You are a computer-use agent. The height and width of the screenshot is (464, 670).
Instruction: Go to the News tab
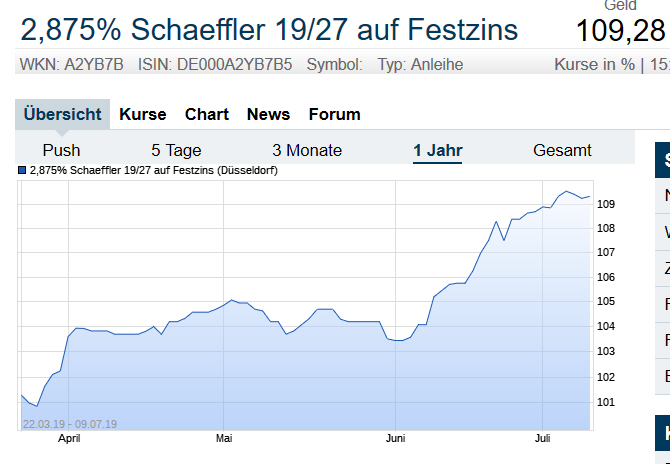268,114
